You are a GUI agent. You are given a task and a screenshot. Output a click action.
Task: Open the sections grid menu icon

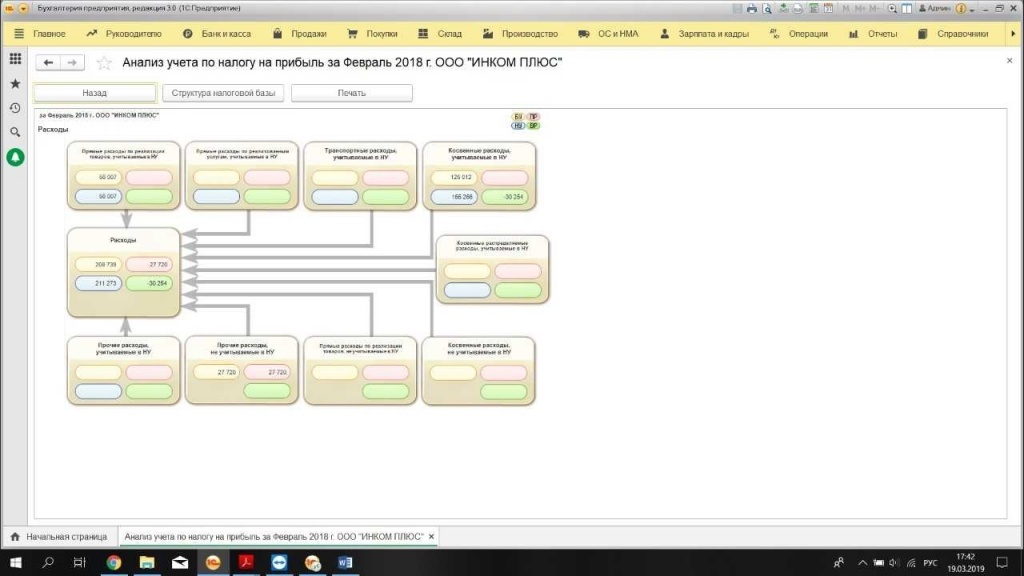click(15, 59)
